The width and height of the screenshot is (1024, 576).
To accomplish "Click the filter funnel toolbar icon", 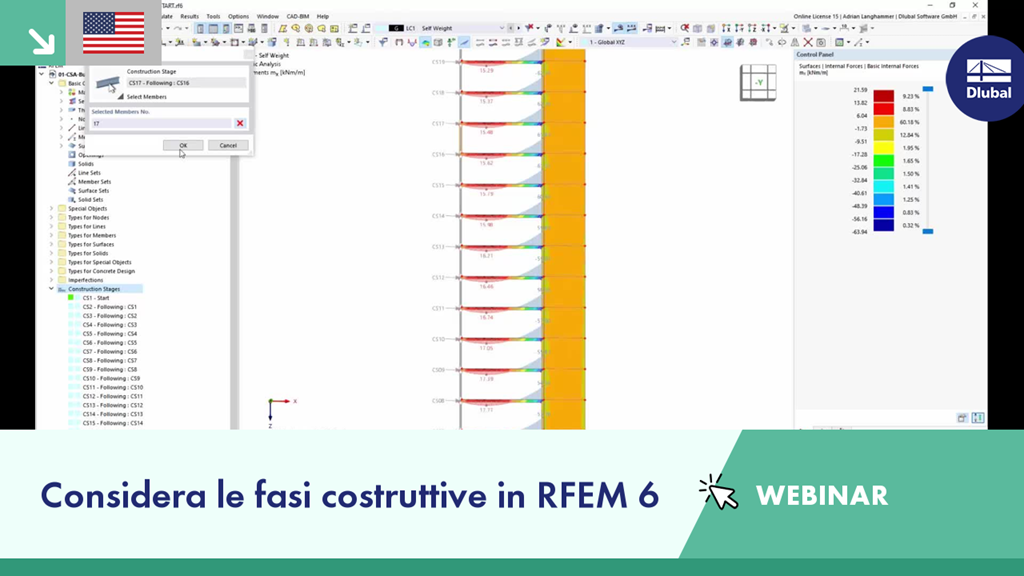I will click(x=384, y=42).
